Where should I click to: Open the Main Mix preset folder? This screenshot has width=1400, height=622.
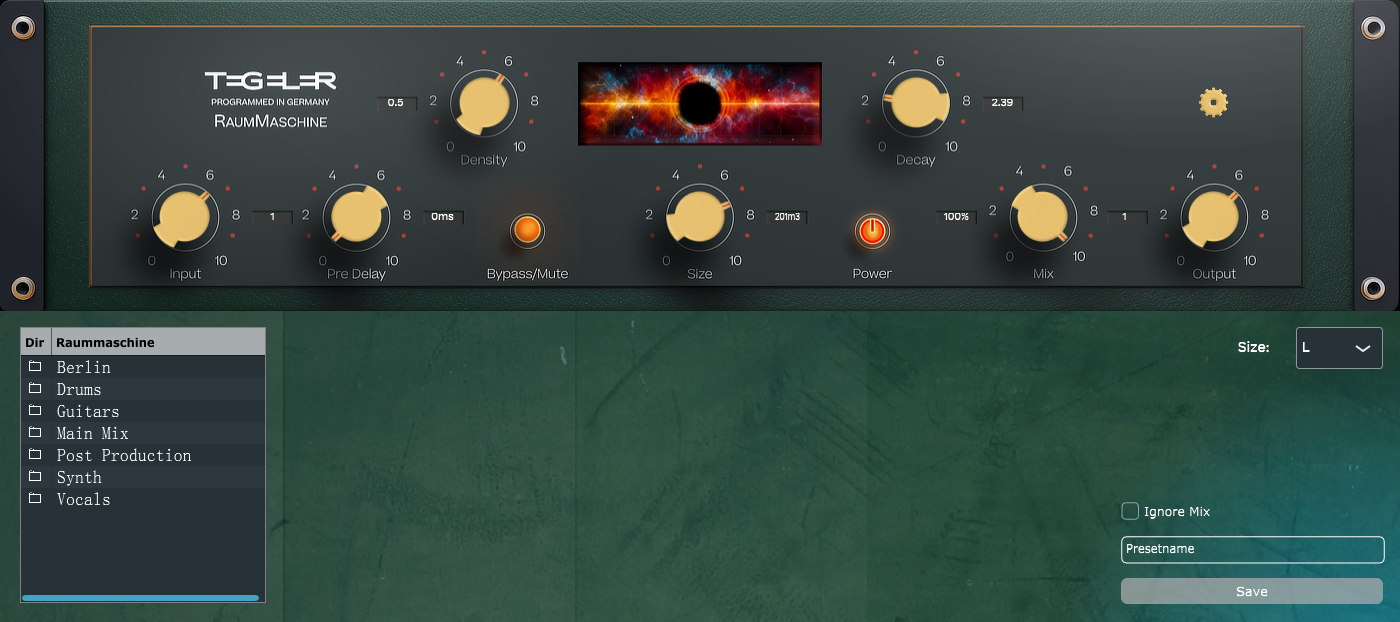pos(143,433)
